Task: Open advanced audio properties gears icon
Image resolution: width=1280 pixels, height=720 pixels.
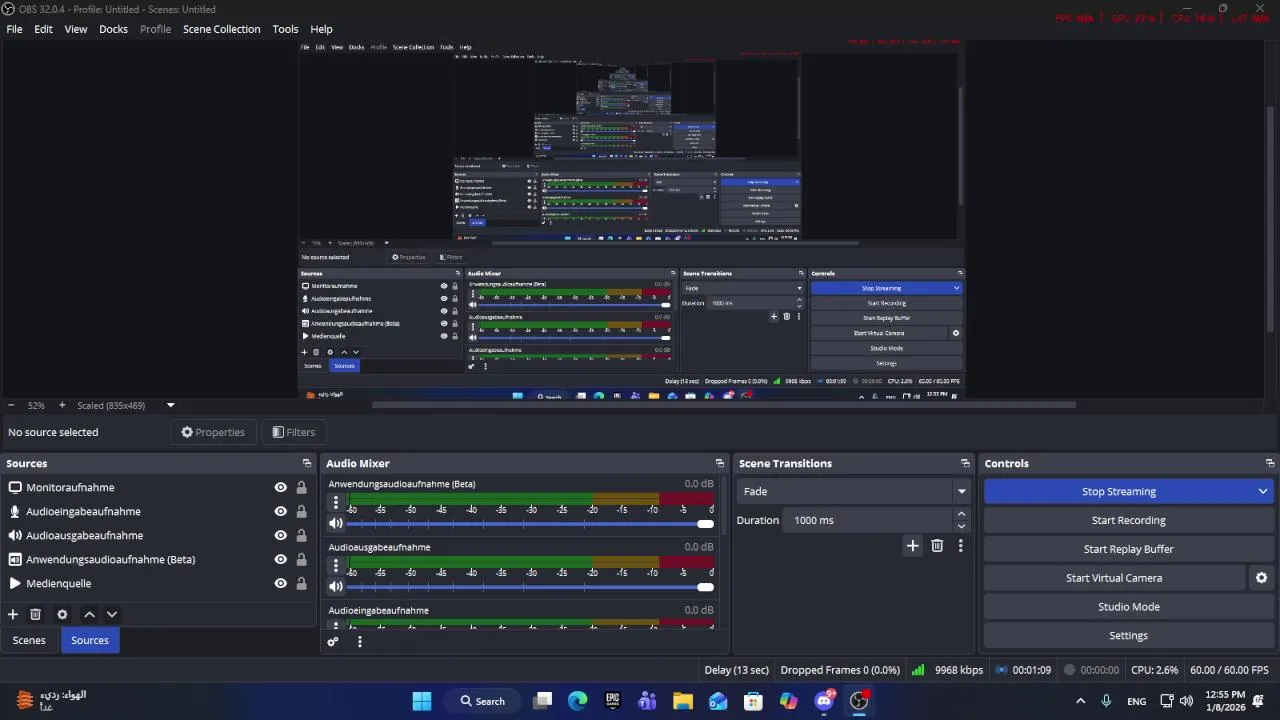Action: pyautogui.click(x=333, y=642)
